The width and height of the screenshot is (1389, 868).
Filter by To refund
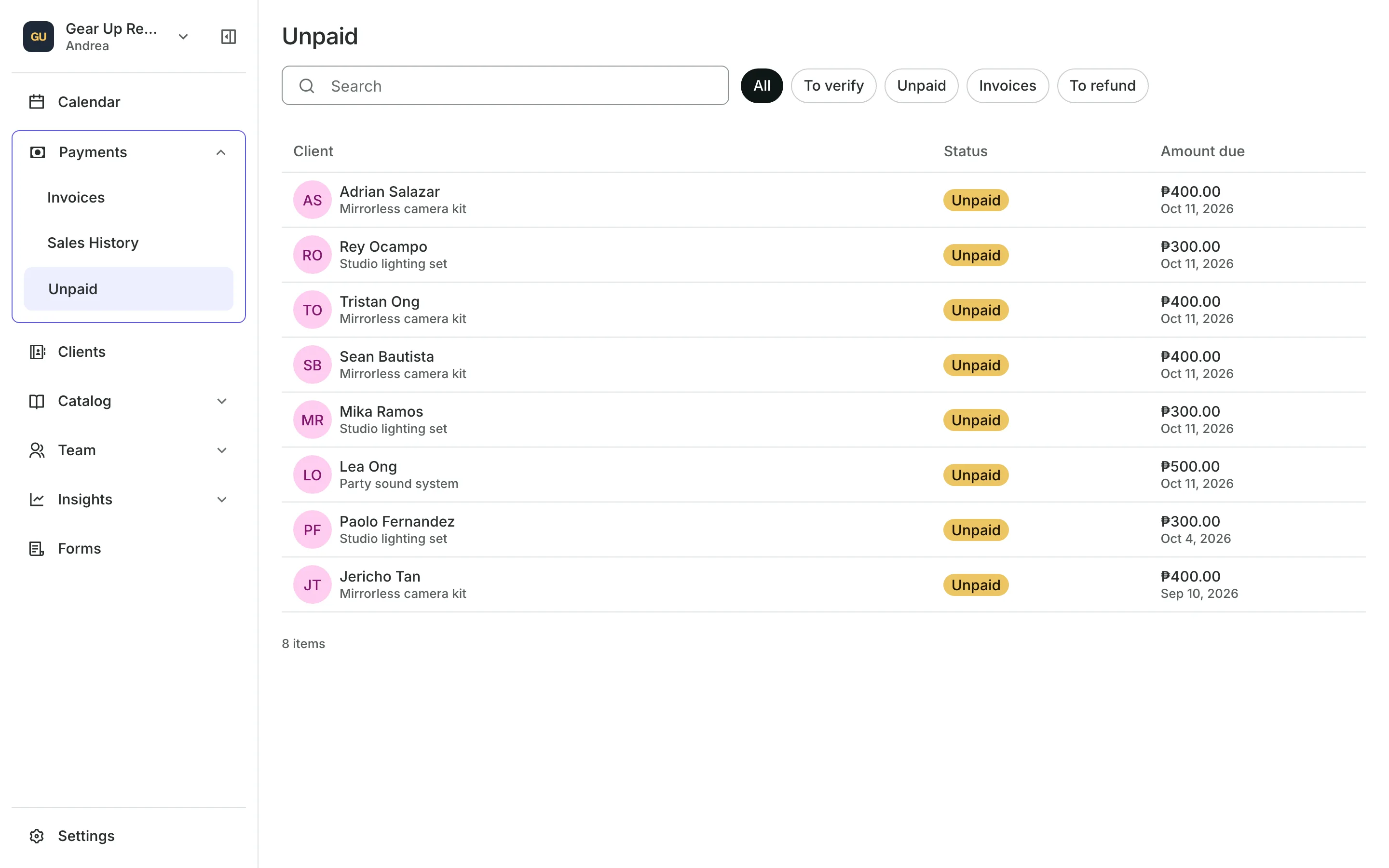[1103, 85]
